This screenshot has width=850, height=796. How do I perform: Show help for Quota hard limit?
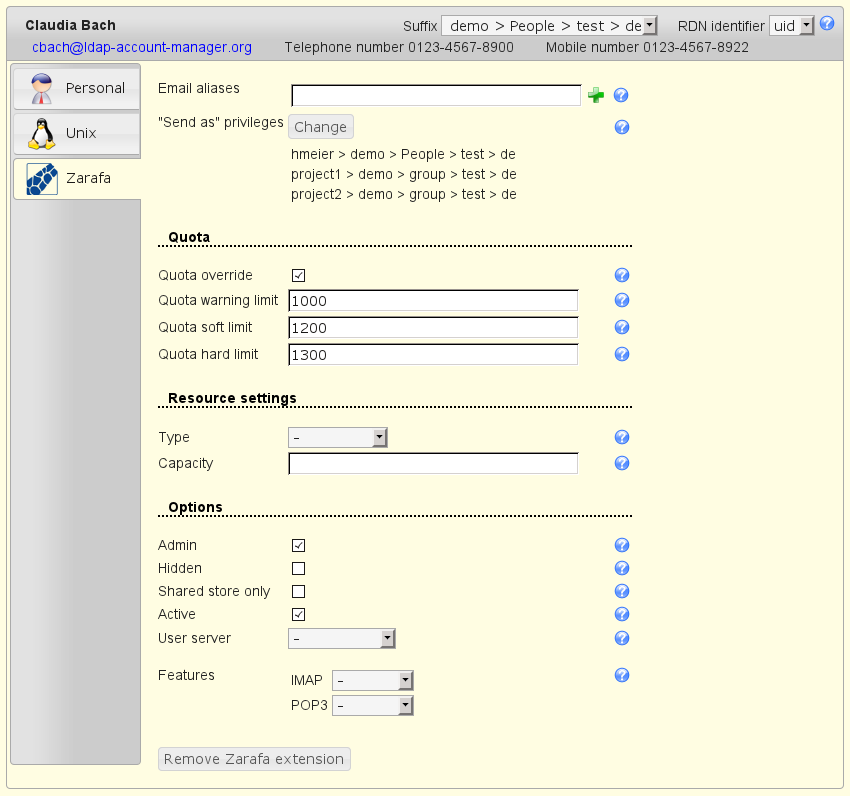click(x=621, y=354)
